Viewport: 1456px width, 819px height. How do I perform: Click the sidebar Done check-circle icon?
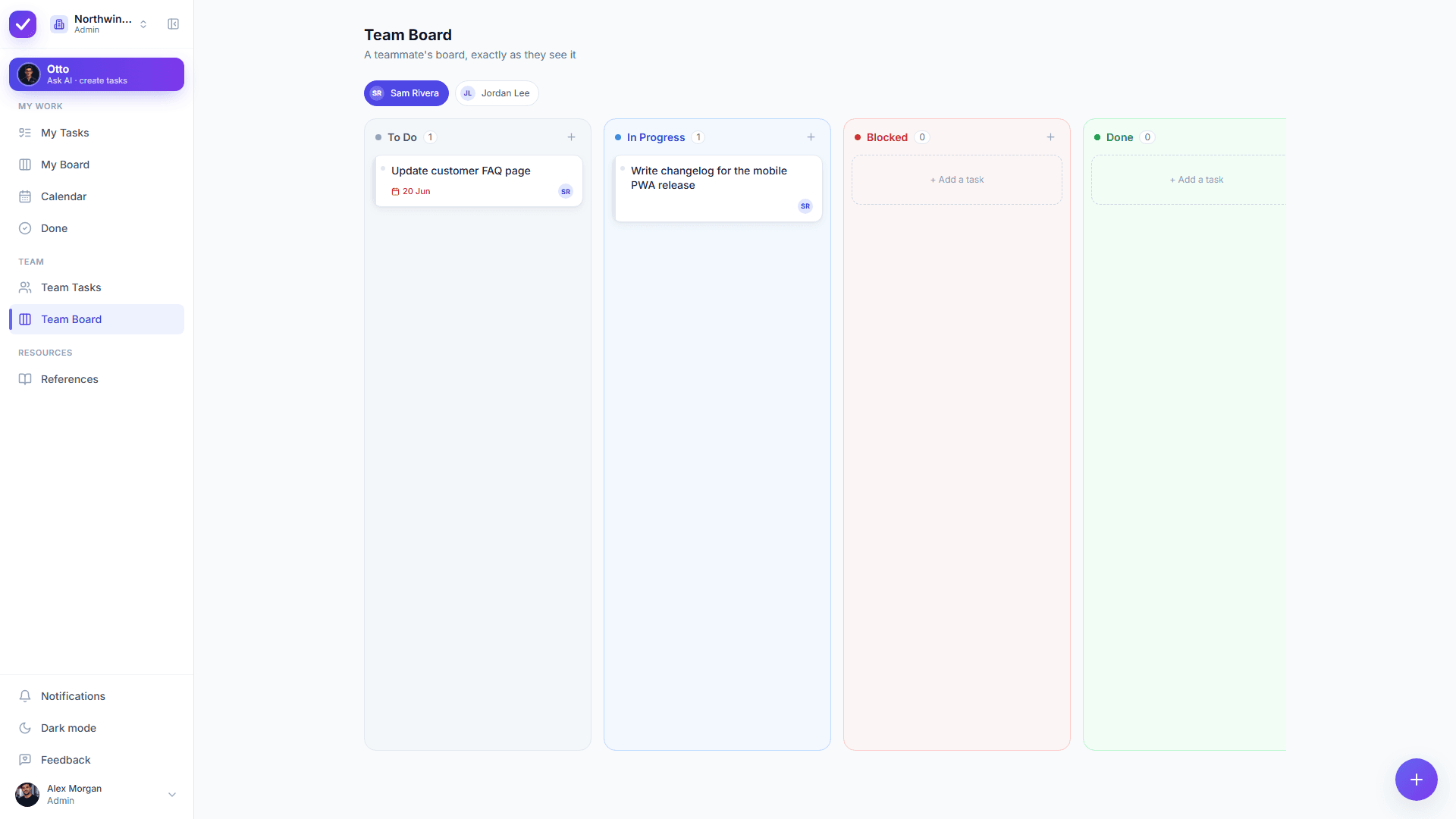[x=25, y=228]
